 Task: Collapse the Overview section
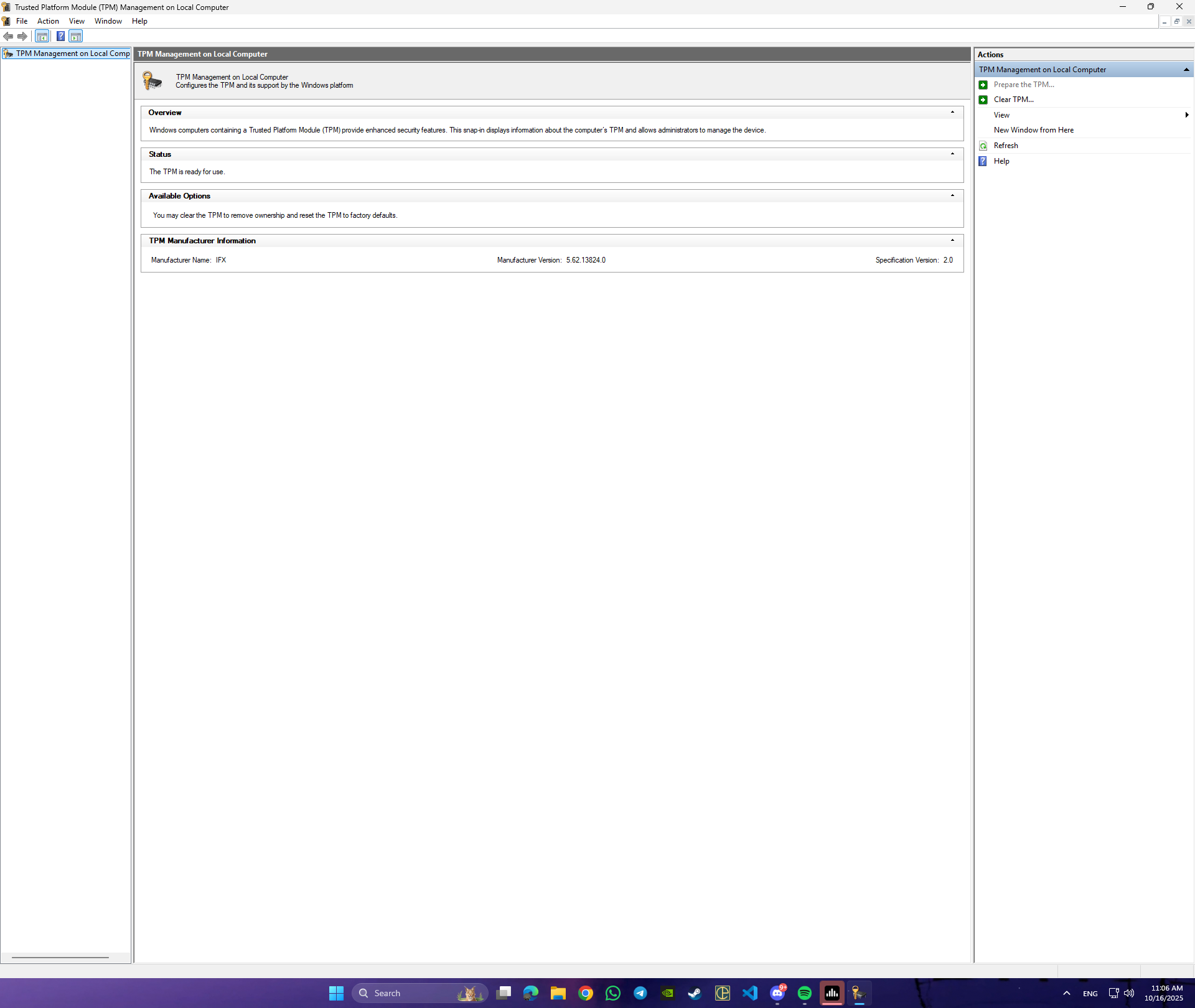(x=952, y=113)
